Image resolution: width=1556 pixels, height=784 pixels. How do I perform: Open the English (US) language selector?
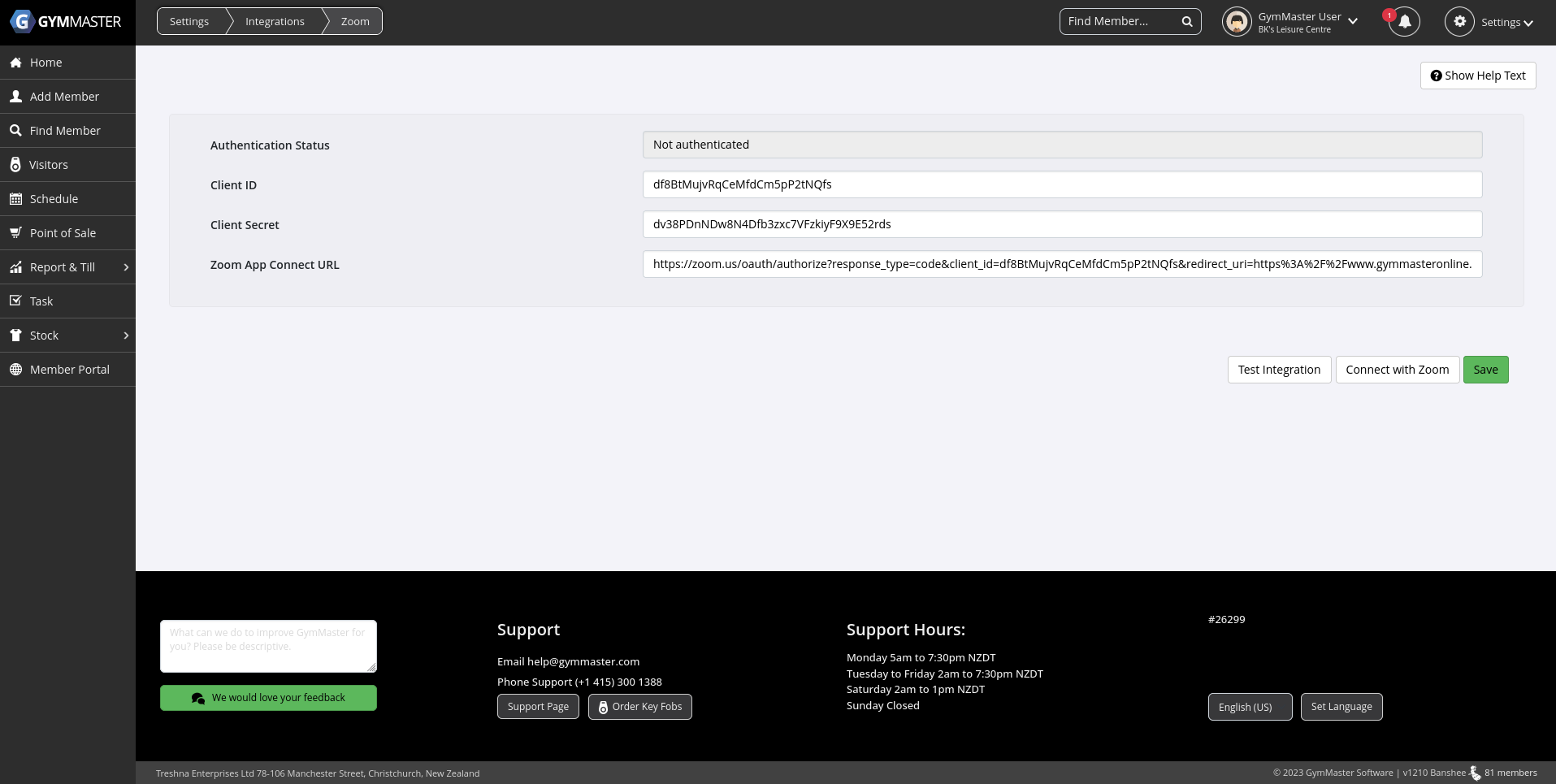[x=1249, y=707]
